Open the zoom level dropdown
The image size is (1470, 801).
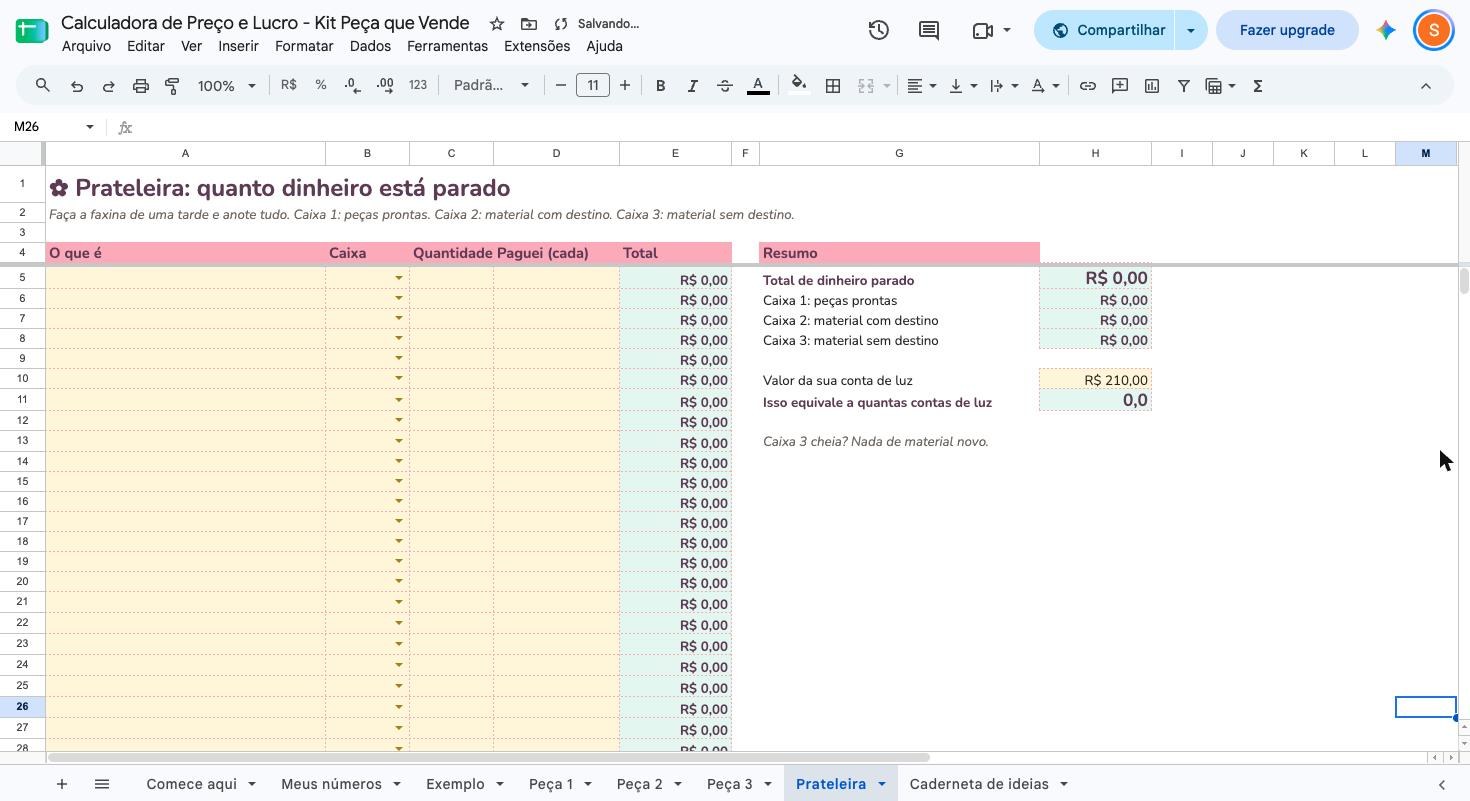(x=227, y=86)
